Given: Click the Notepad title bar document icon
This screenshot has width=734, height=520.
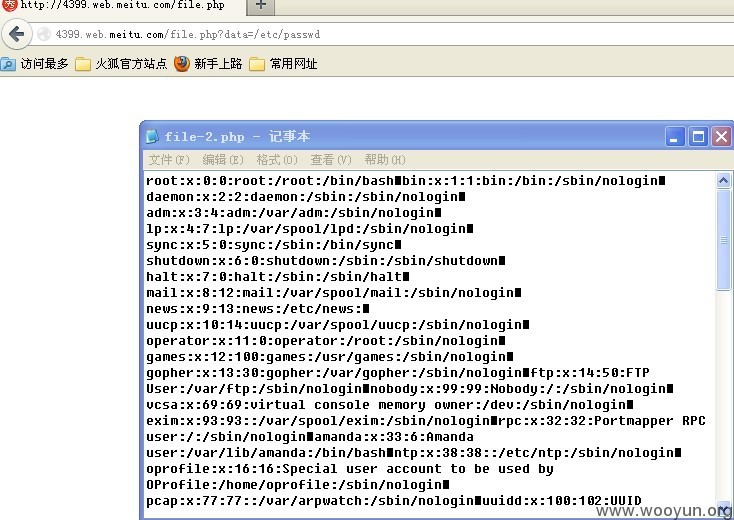Looking at the screenshot, I should tap(152, 136).
